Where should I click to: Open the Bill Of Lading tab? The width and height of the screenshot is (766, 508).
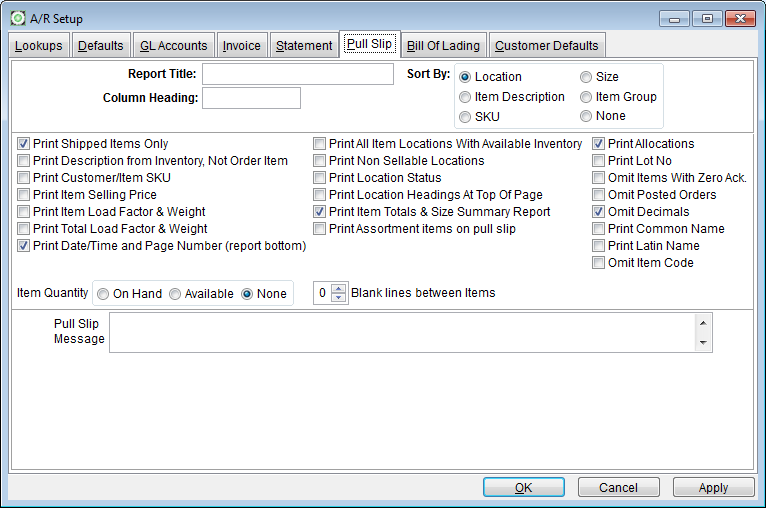pyautogui.click(x=443, y=46)
